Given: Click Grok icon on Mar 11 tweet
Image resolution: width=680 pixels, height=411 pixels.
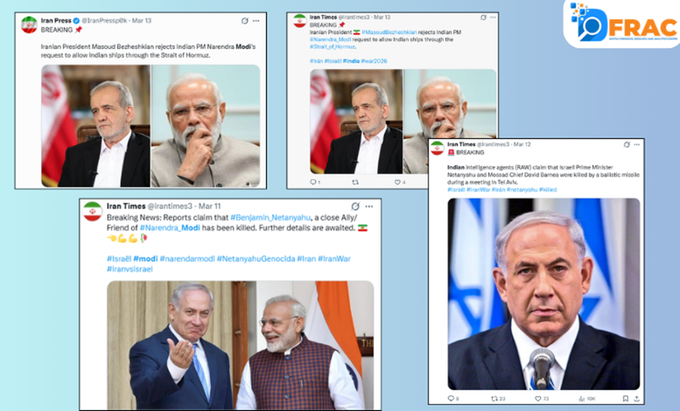Looking at the screenshot, I should pyautogui.click(x=356, y=206).
